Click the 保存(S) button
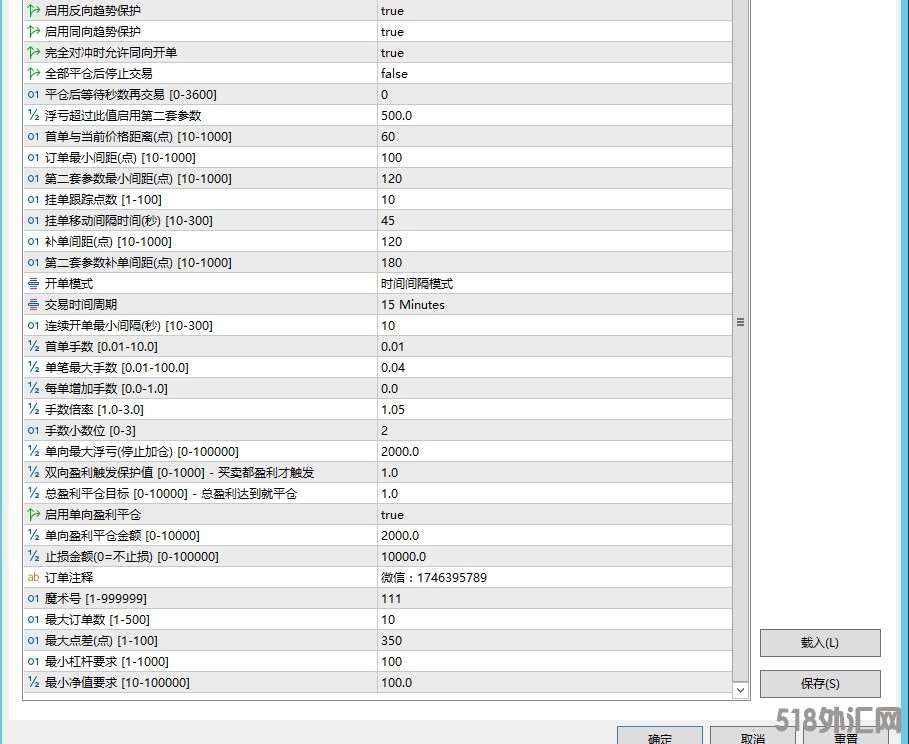Screen dimensions: 909x744 click(x=820, y=684)
